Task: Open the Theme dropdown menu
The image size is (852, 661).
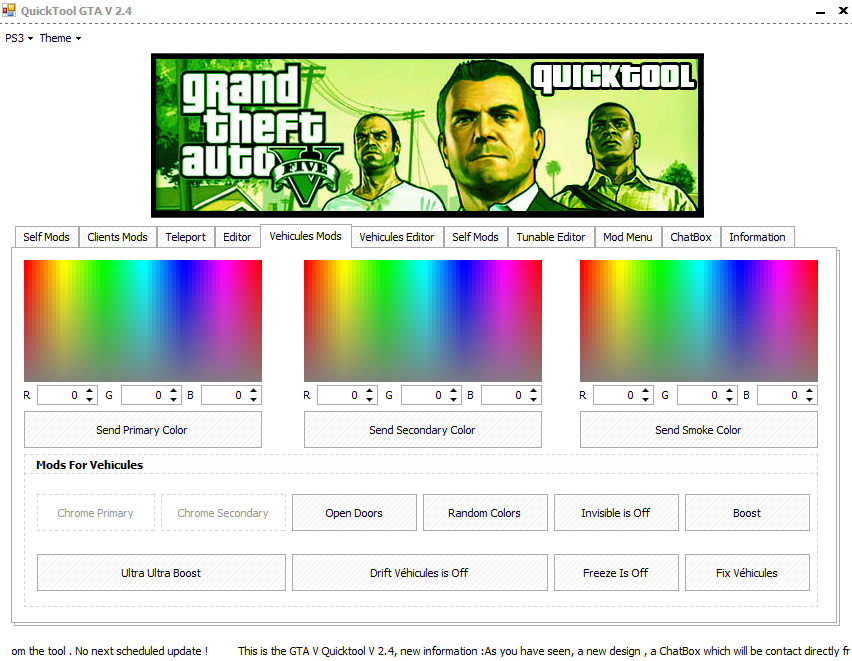Action: 60,38
